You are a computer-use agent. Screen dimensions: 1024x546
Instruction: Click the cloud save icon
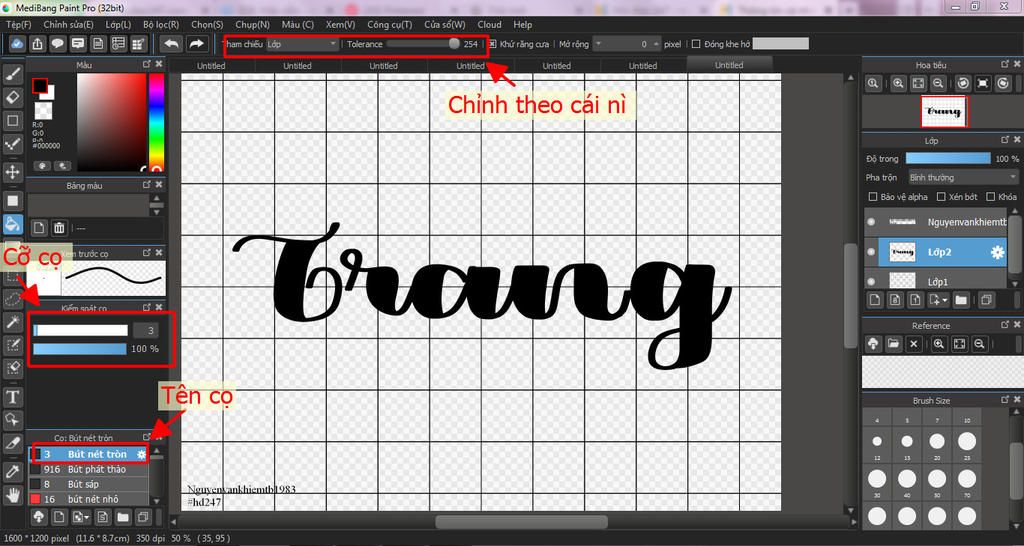point(18,44)
